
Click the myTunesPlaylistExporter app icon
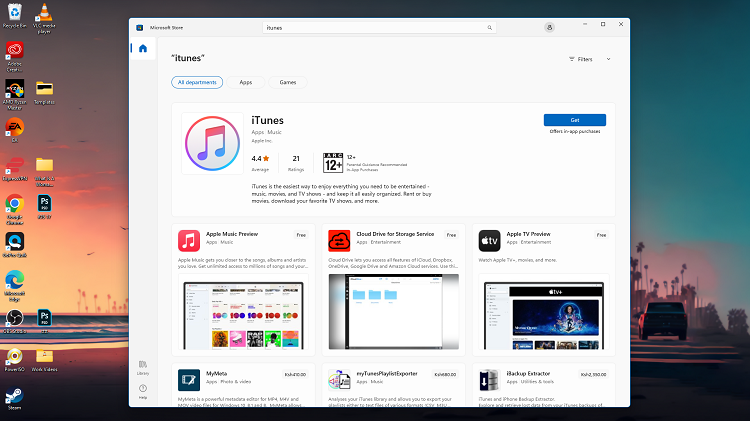[339, 380]
